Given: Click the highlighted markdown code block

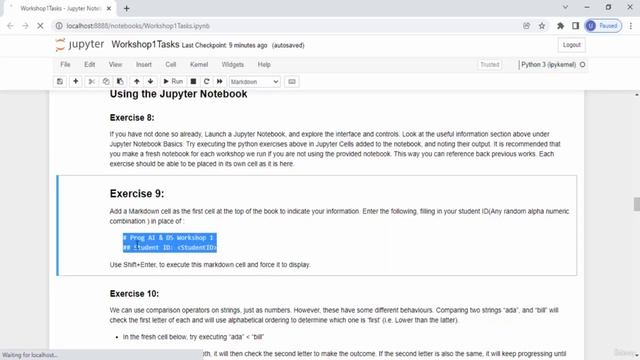Looking at the screenshot, I should coord(169,243).
